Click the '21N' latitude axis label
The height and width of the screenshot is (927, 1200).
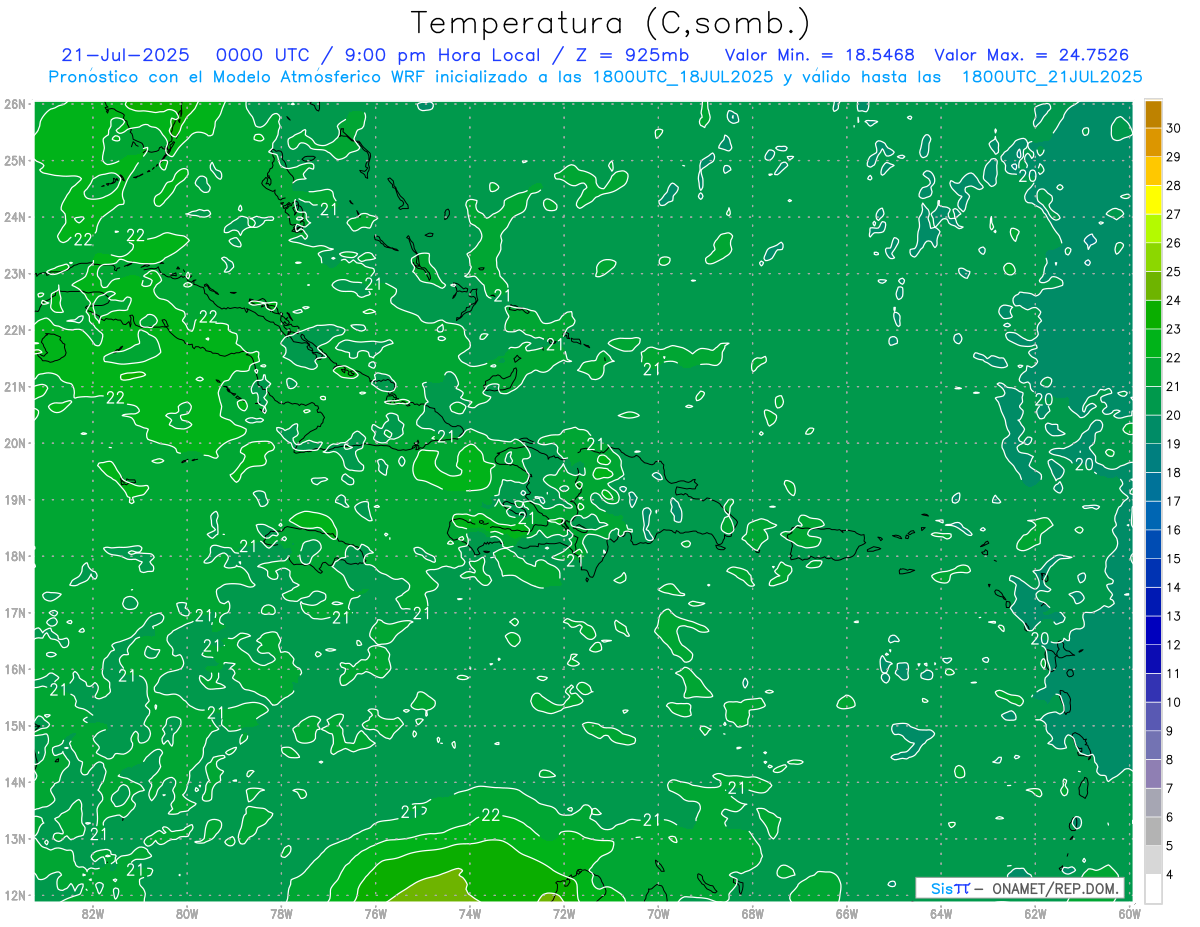pos(14,386)
